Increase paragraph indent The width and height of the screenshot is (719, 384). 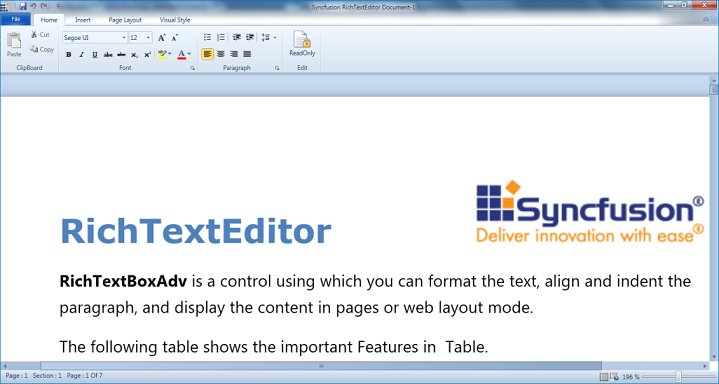click(x=250, y=38)
